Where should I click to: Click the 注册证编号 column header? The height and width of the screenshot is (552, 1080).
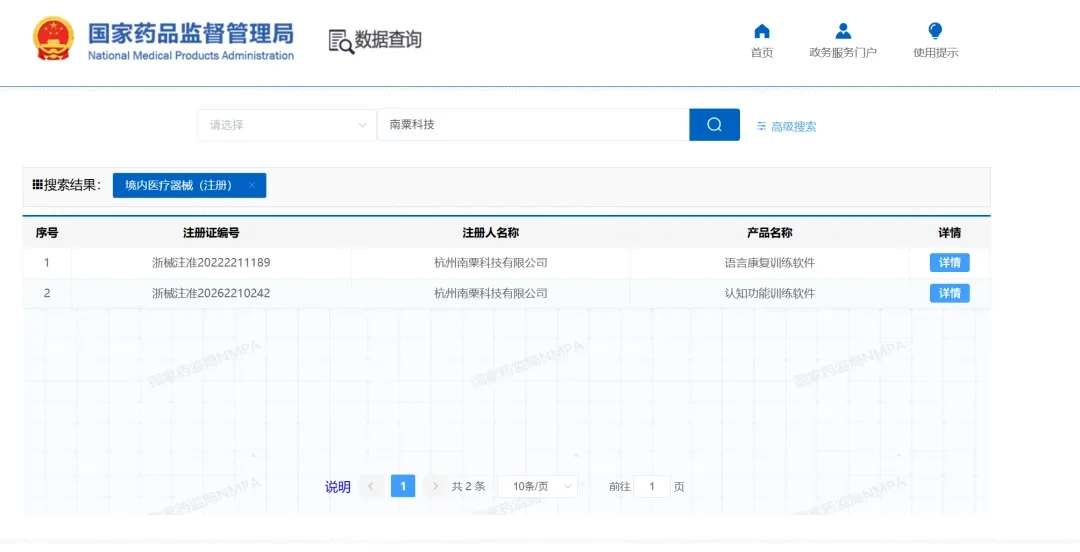(x=211, y=233)
